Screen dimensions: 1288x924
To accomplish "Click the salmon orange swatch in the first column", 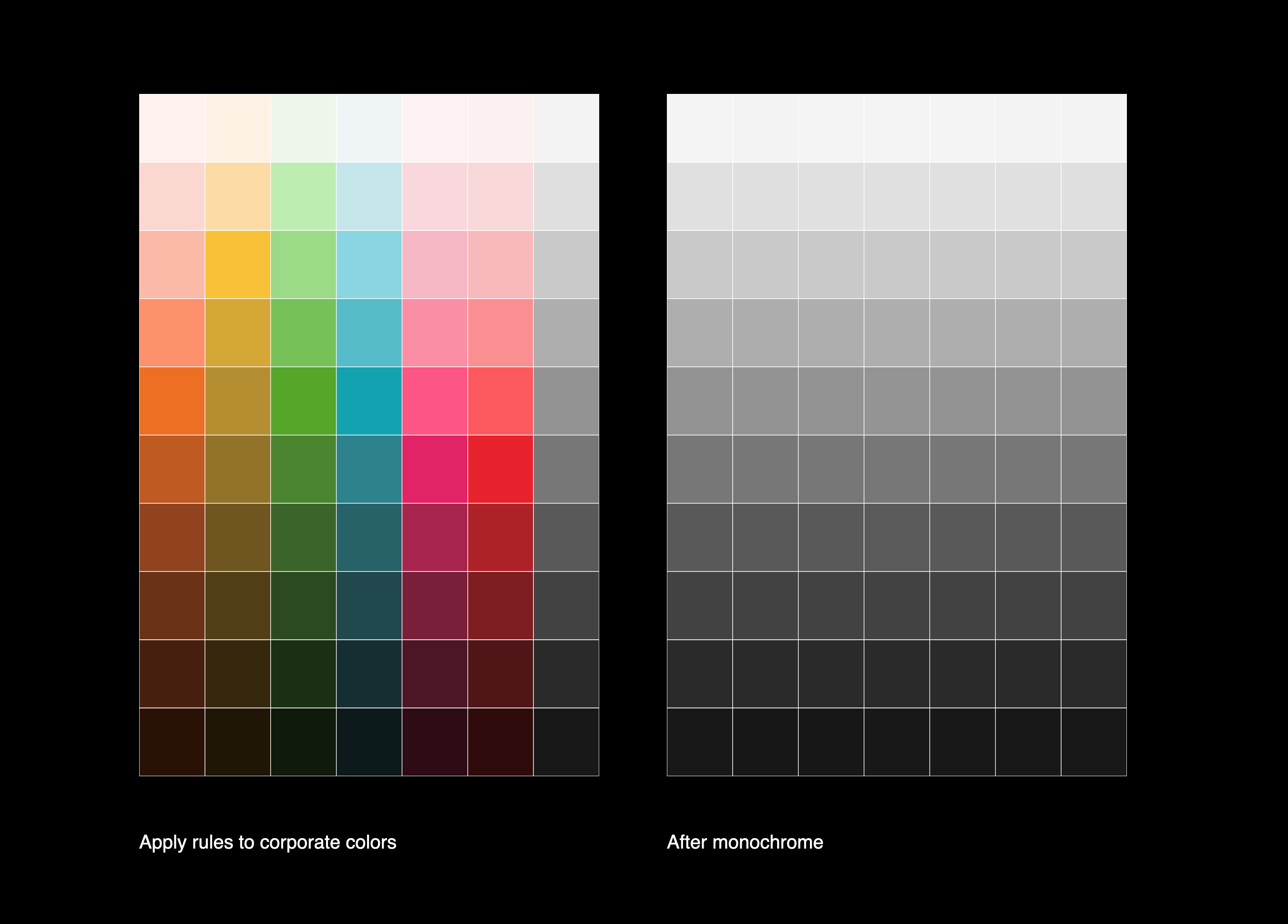I will tap(172, 333).
